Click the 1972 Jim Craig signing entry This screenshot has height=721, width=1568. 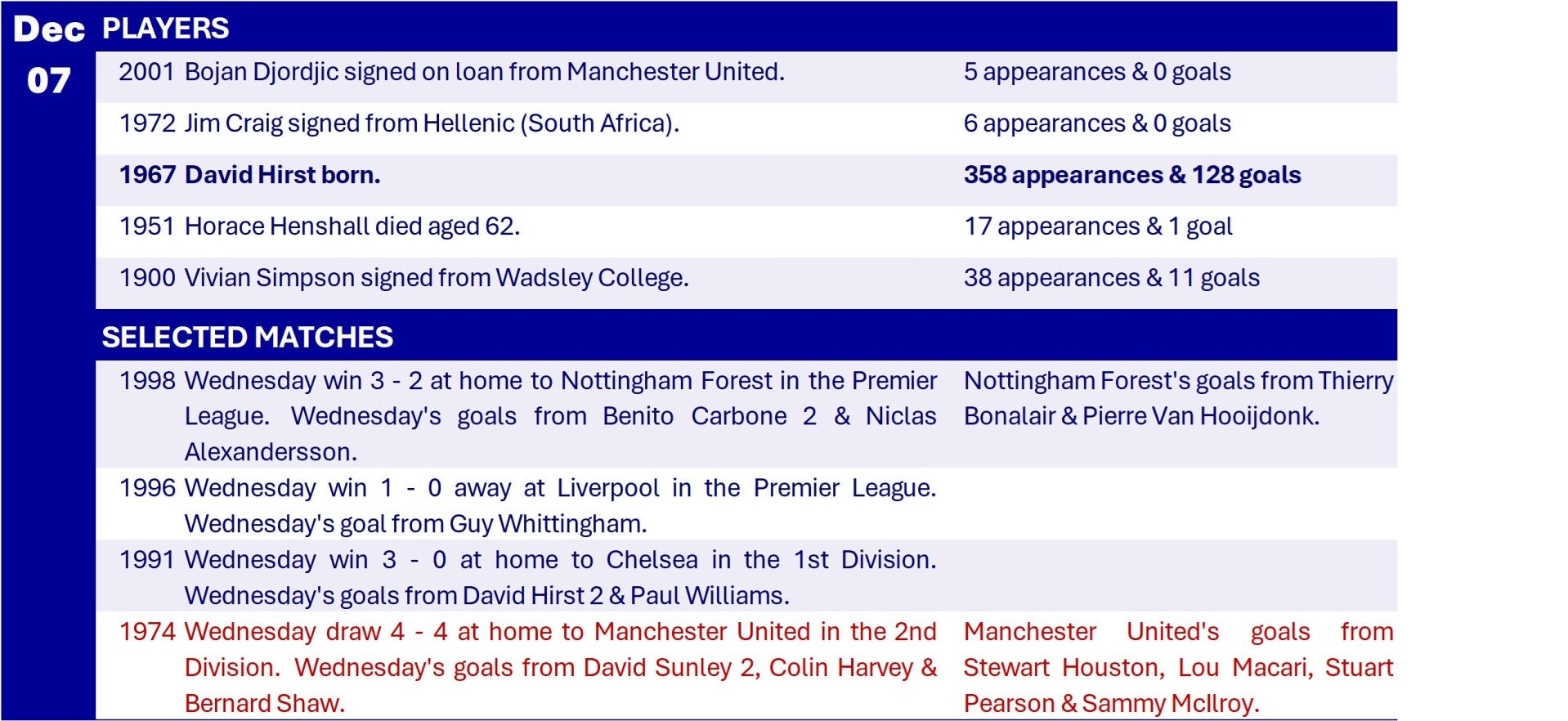coord(399,123)
